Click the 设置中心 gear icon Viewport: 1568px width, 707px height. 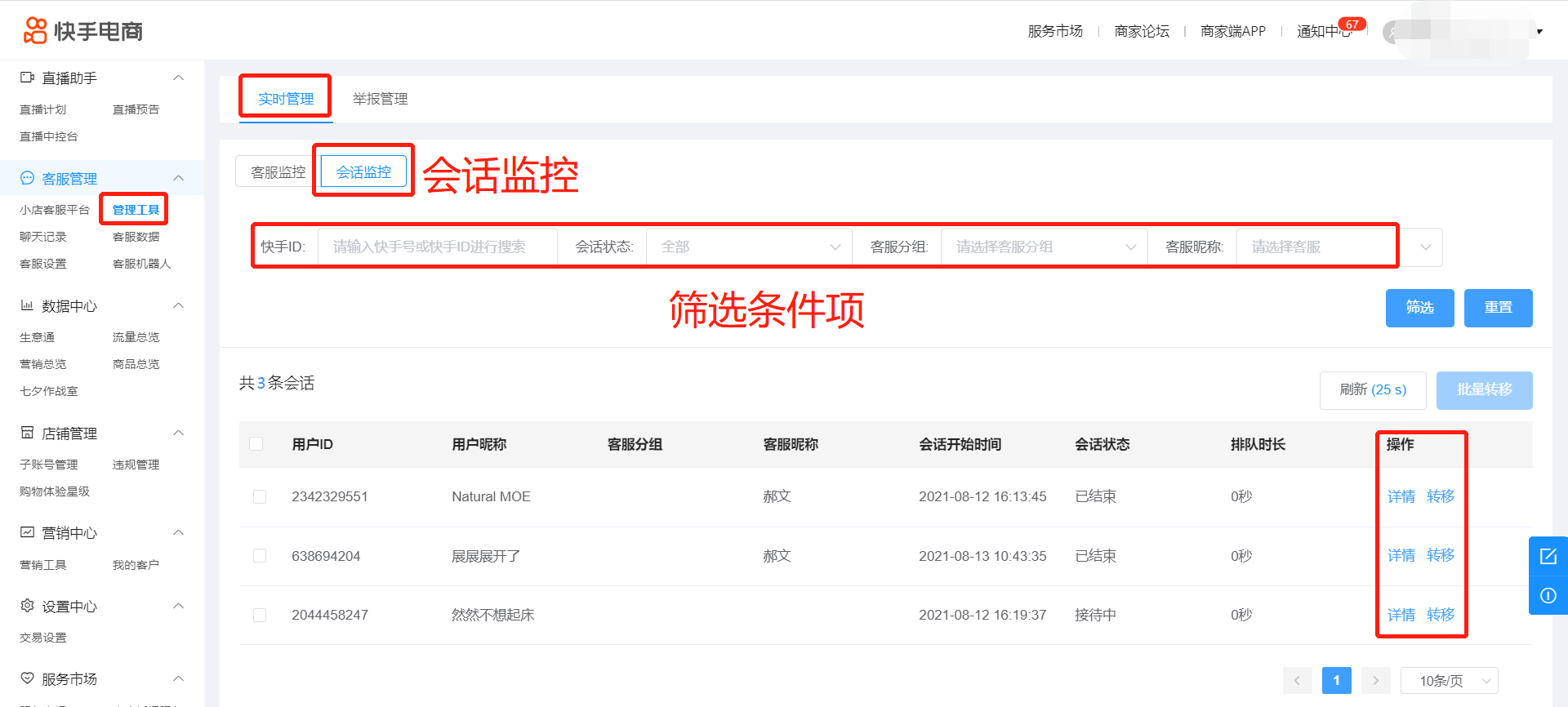click(27, 606)
